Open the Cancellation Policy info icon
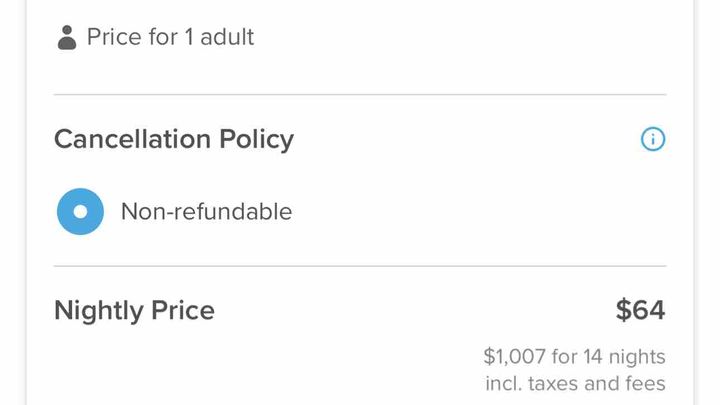The width and height of the screenshot is (720, 405). 652,139
